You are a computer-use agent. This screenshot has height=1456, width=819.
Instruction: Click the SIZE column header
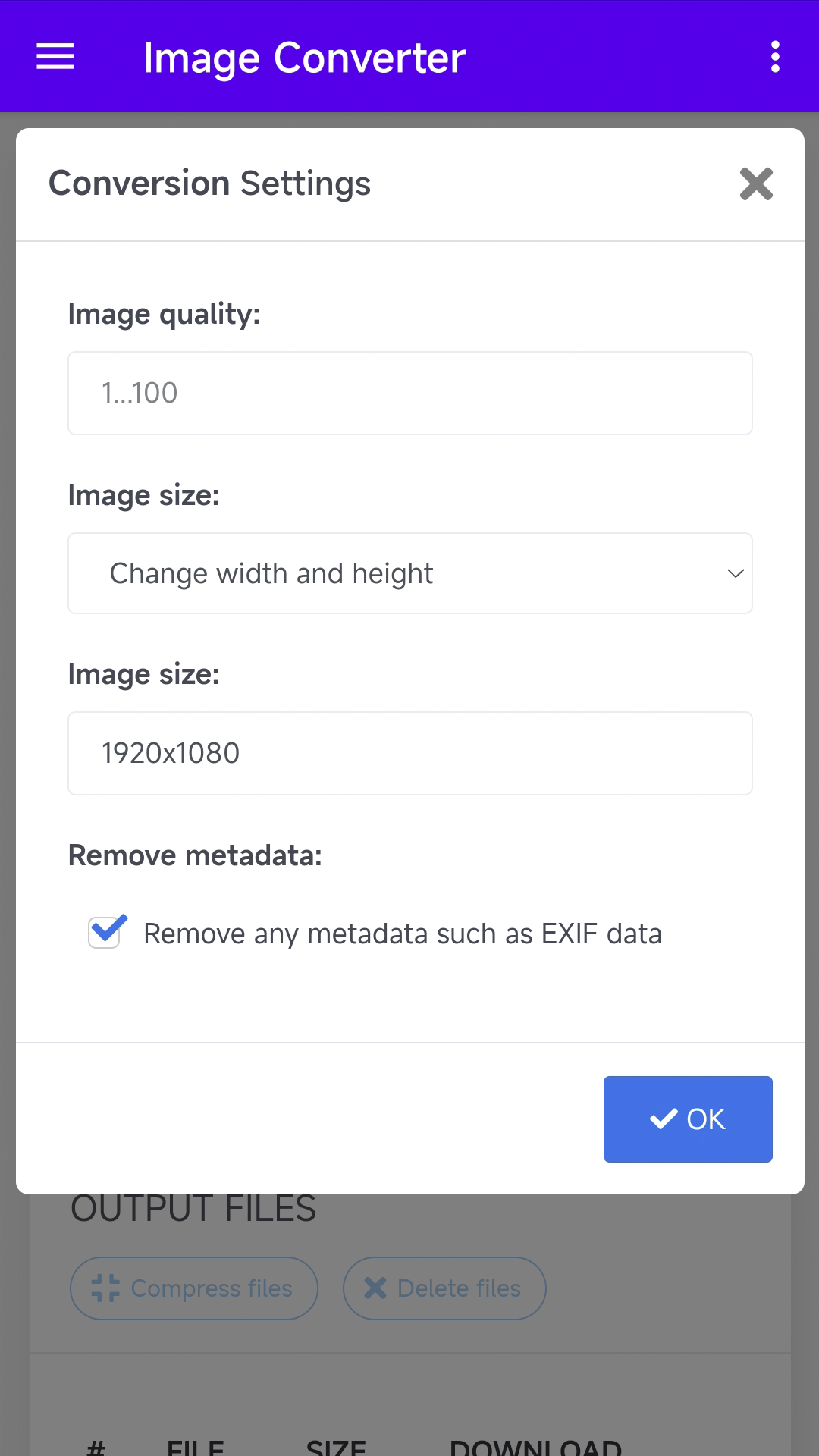tap(336, 1447)
